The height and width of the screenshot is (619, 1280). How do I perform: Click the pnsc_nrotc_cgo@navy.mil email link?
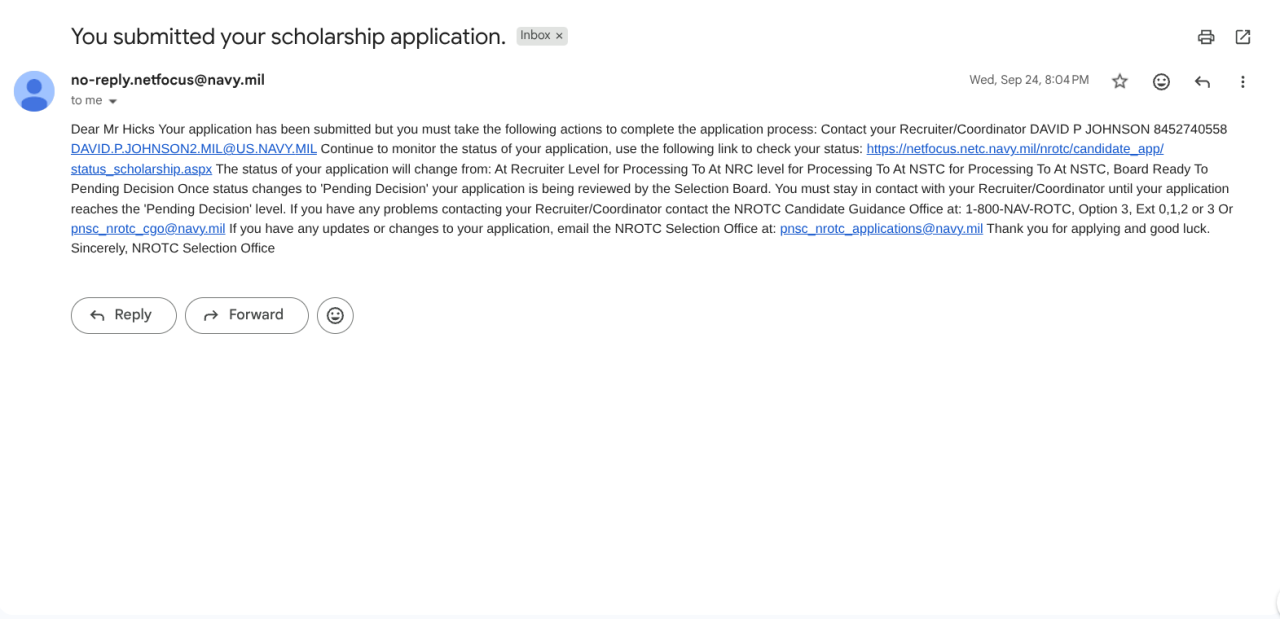click(148, 229)
